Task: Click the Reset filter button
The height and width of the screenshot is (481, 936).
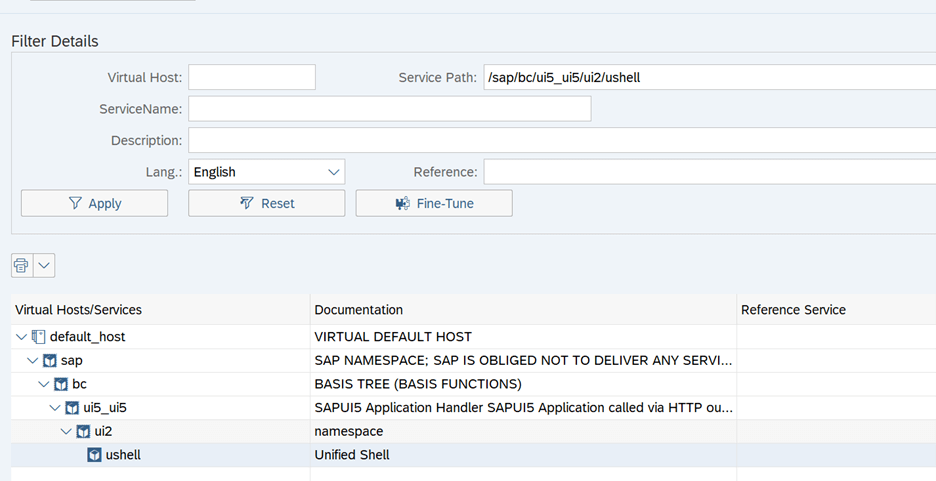Action: [x=266, y=203]
